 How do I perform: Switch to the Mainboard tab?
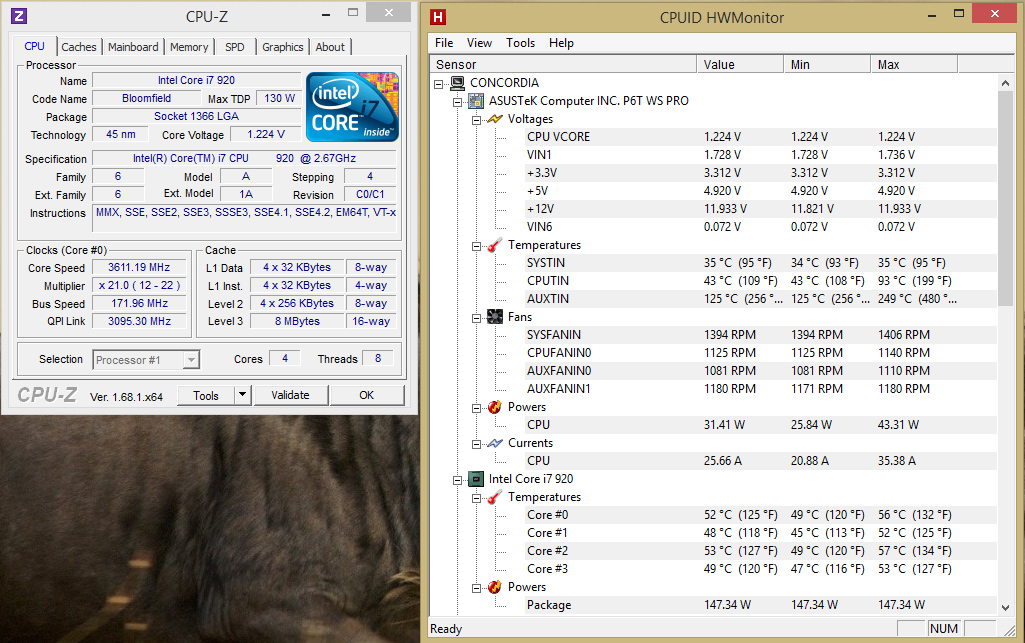pos(133,47)
